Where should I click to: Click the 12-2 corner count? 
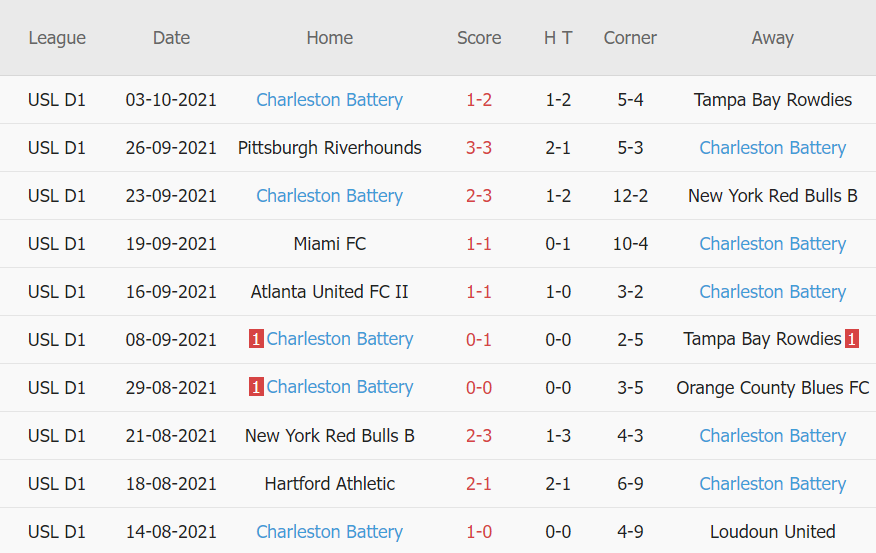630,196
